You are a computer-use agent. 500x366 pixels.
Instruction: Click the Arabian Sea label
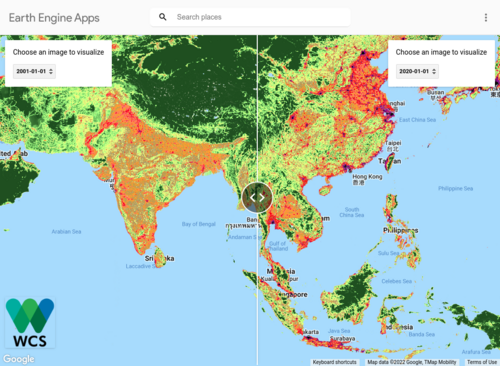coord(66,231)
